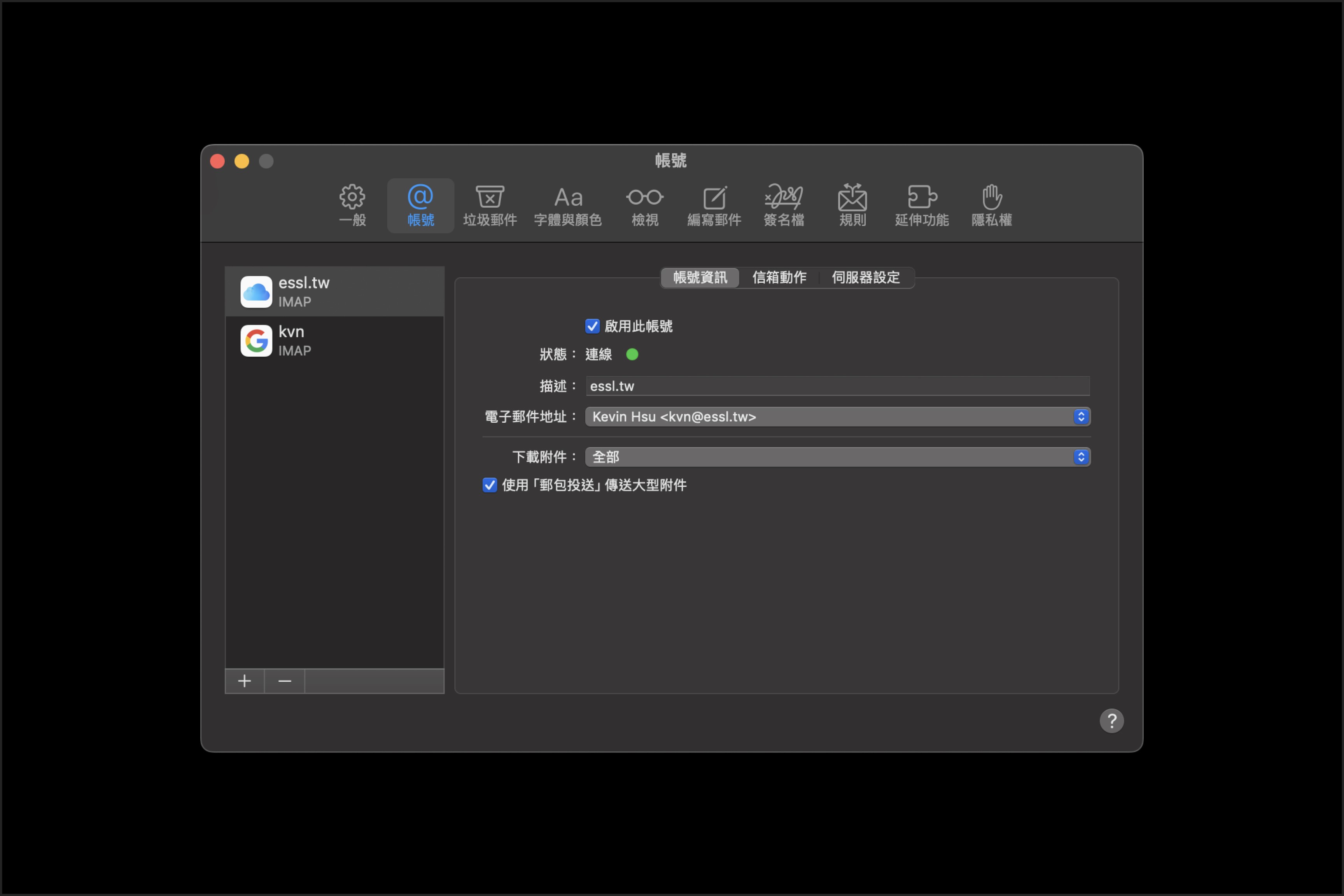Toggle the 使用「郵包投送」傳送大型附件 checkbox
Image resolution: width=1344 pixels, height=896 pixels.
click(x=490, y=485)
